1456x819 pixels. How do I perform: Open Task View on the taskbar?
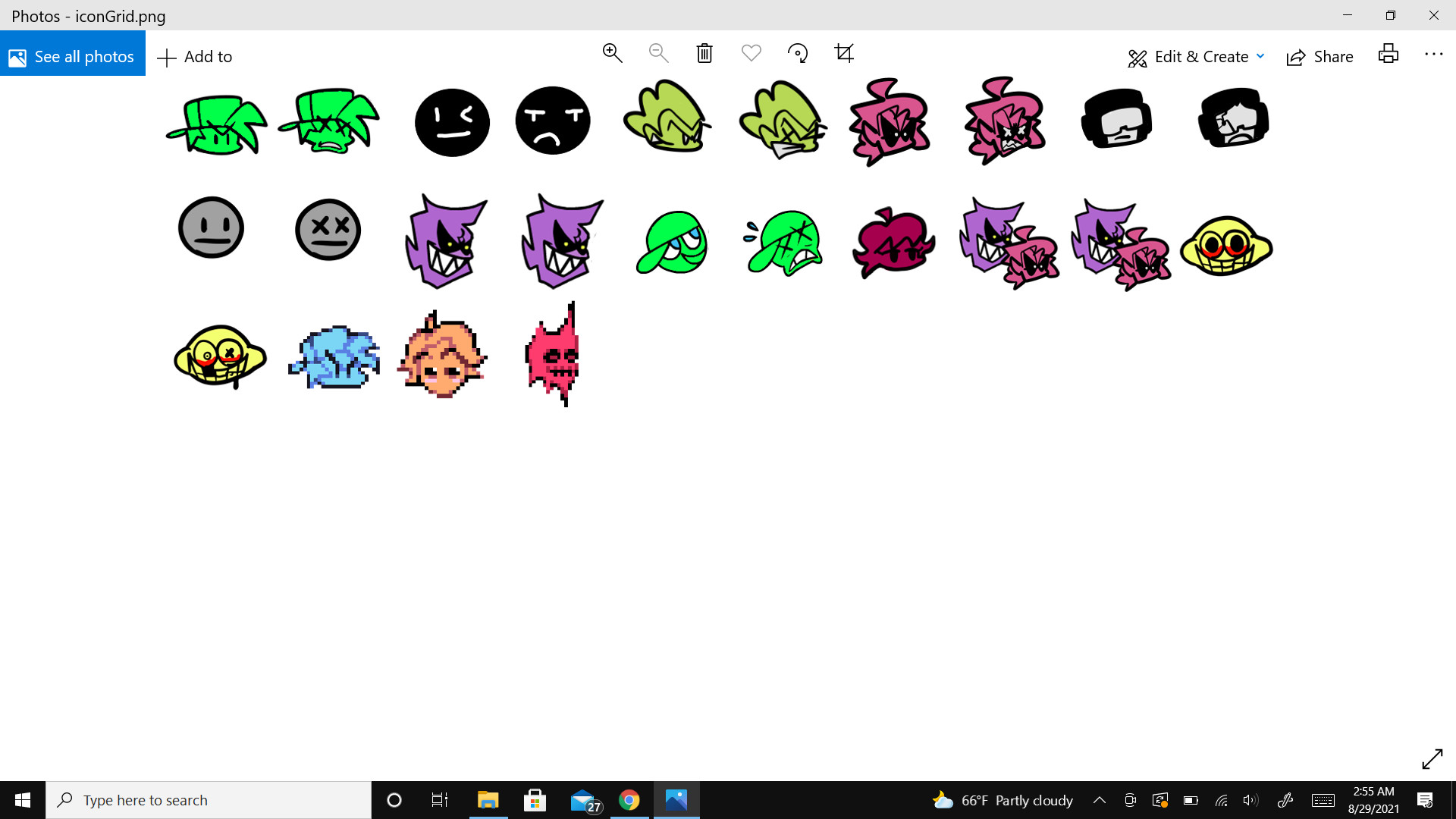point(439,800)
